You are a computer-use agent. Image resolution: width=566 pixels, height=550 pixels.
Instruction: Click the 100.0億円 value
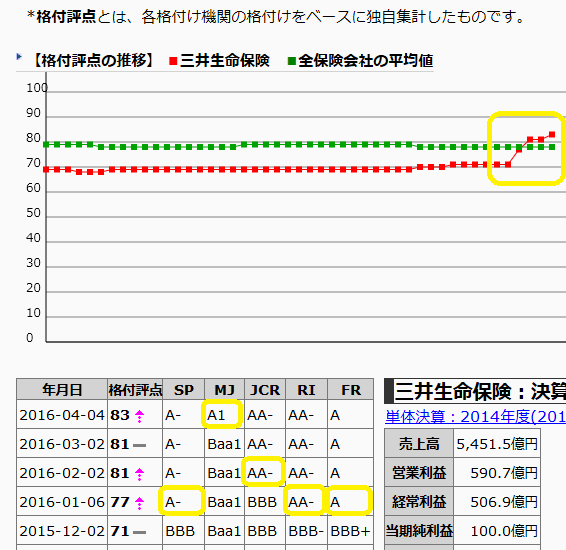point(504,531)
